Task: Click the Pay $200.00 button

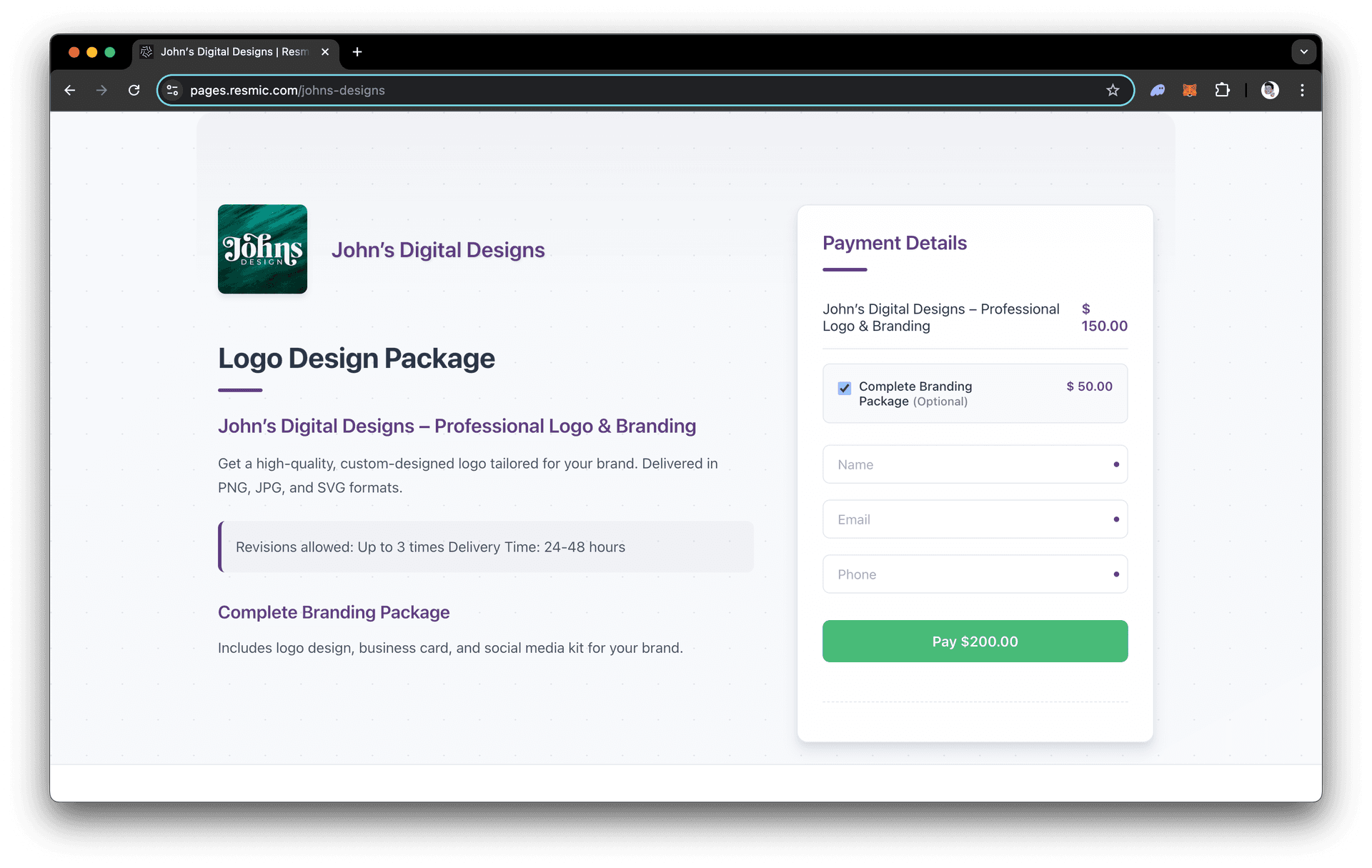Action: click(x=975, y=641)
